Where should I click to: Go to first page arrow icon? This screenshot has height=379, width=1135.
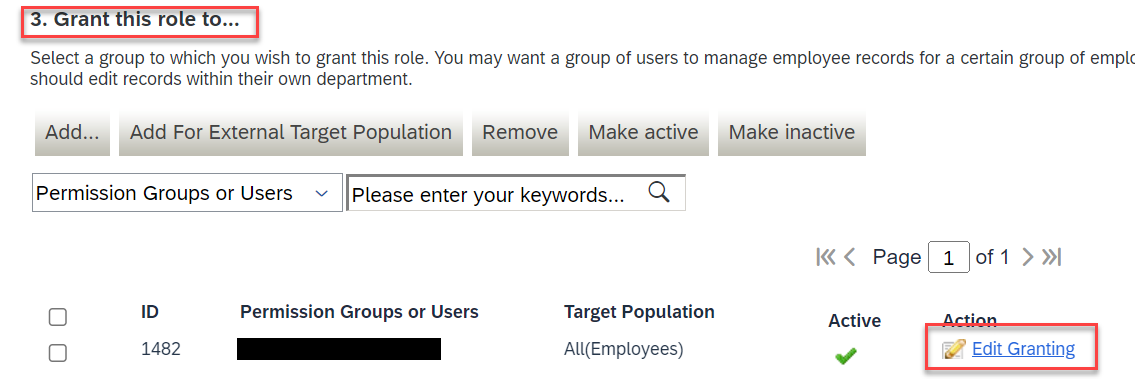(826, 257)
